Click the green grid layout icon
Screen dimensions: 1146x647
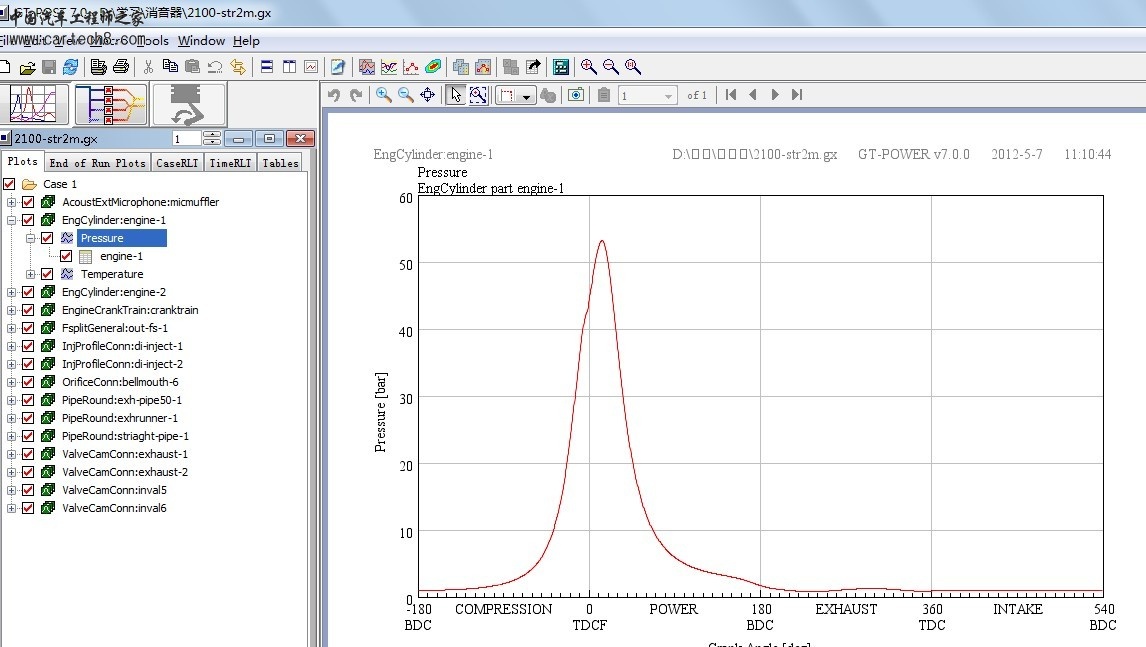561,67
